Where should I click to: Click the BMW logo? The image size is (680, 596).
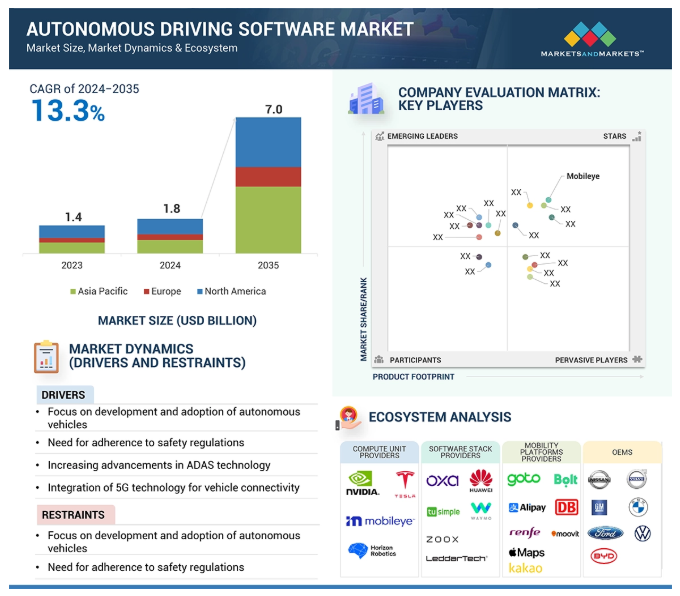(x=639, y=507)
